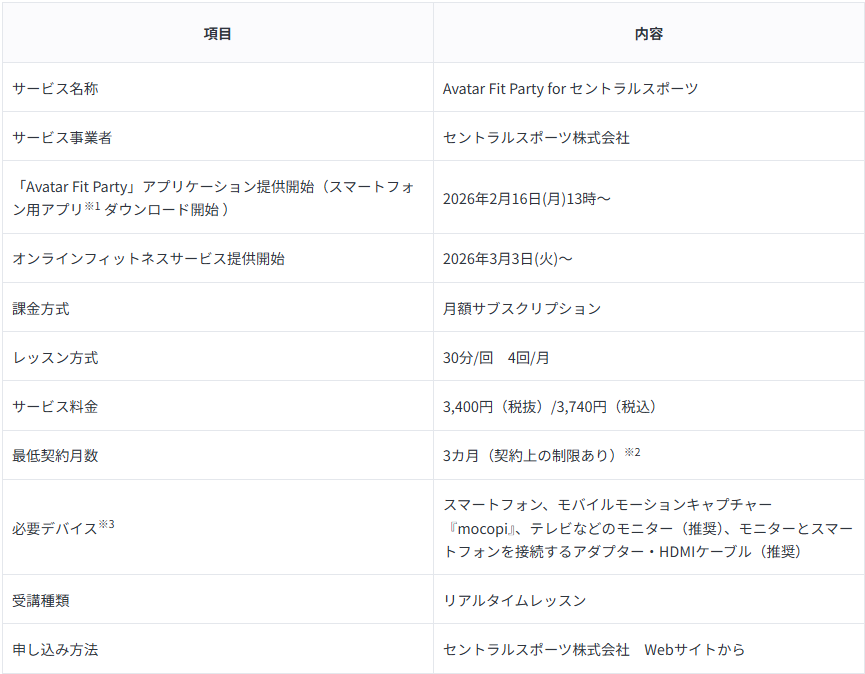Click the 項目 column header

click(x=217, y=34)
